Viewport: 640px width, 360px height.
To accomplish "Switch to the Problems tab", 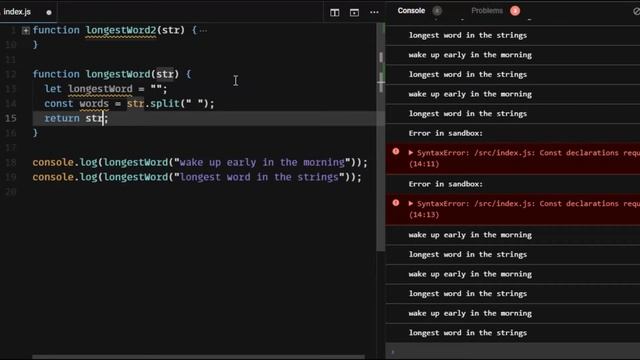I will pos(487,11).
